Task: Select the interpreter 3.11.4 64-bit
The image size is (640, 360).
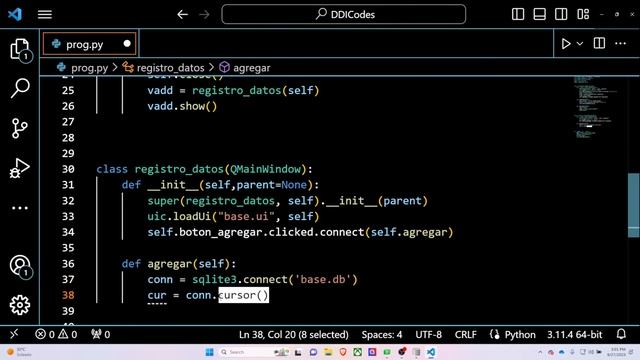Action: (x=575, y=335)
